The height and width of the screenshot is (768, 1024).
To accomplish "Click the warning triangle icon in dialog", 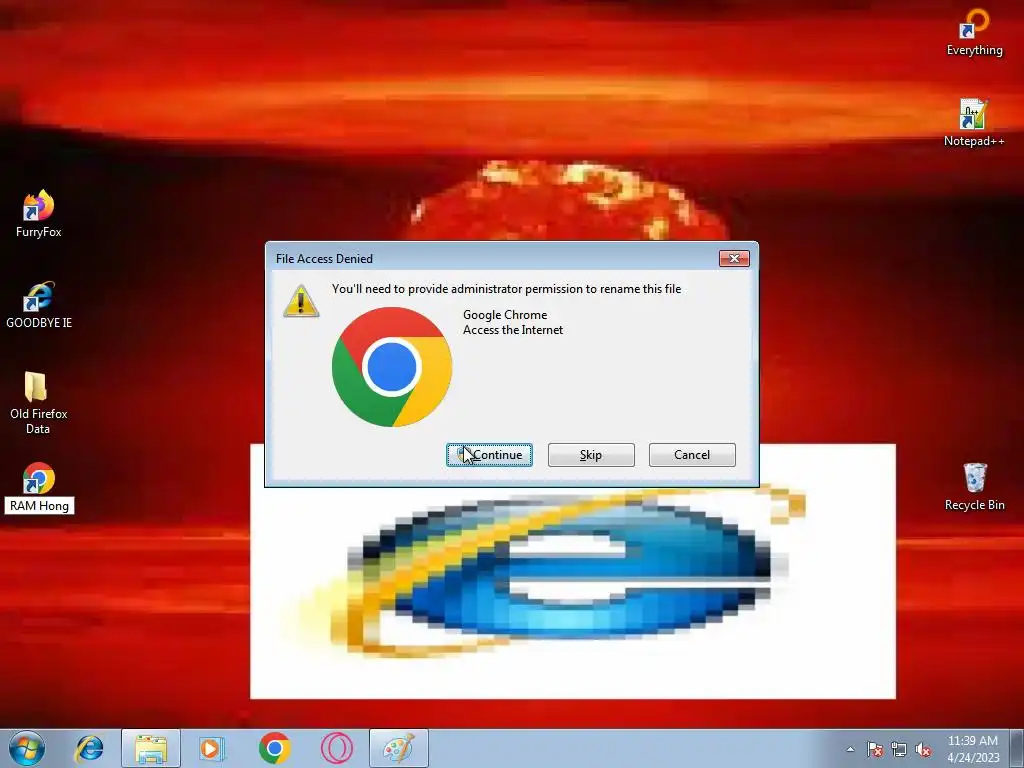I will [301, 301].
